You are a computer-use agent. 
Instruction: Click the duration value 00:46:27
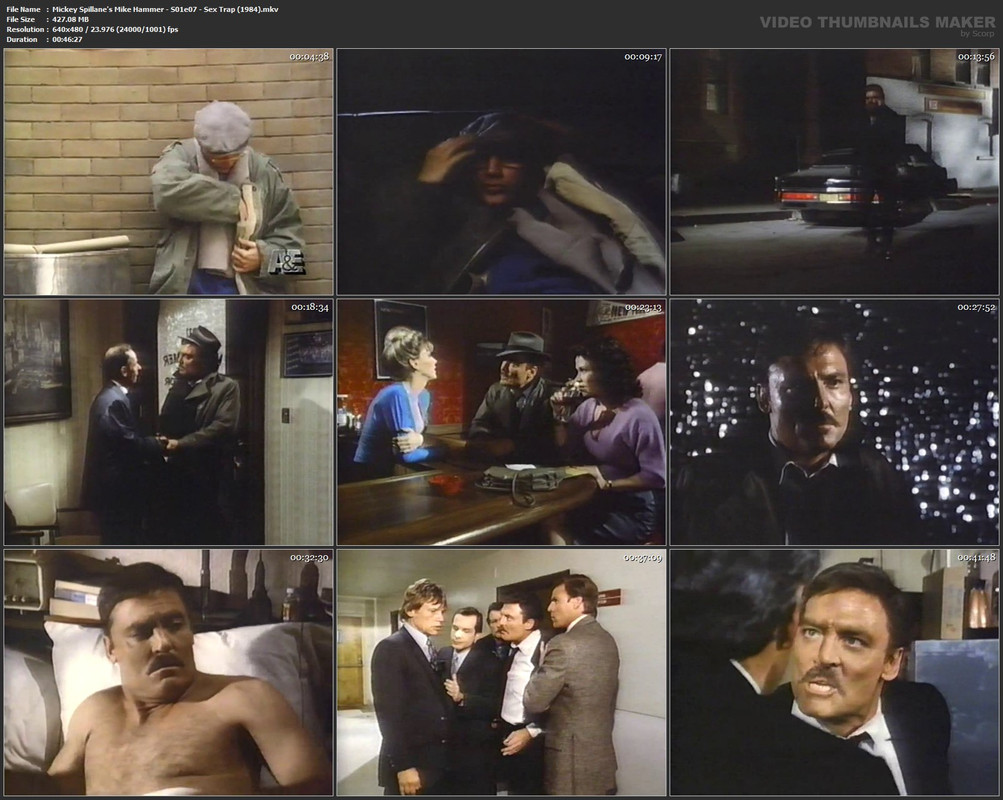pyautogui.click(x=67, y=39)
